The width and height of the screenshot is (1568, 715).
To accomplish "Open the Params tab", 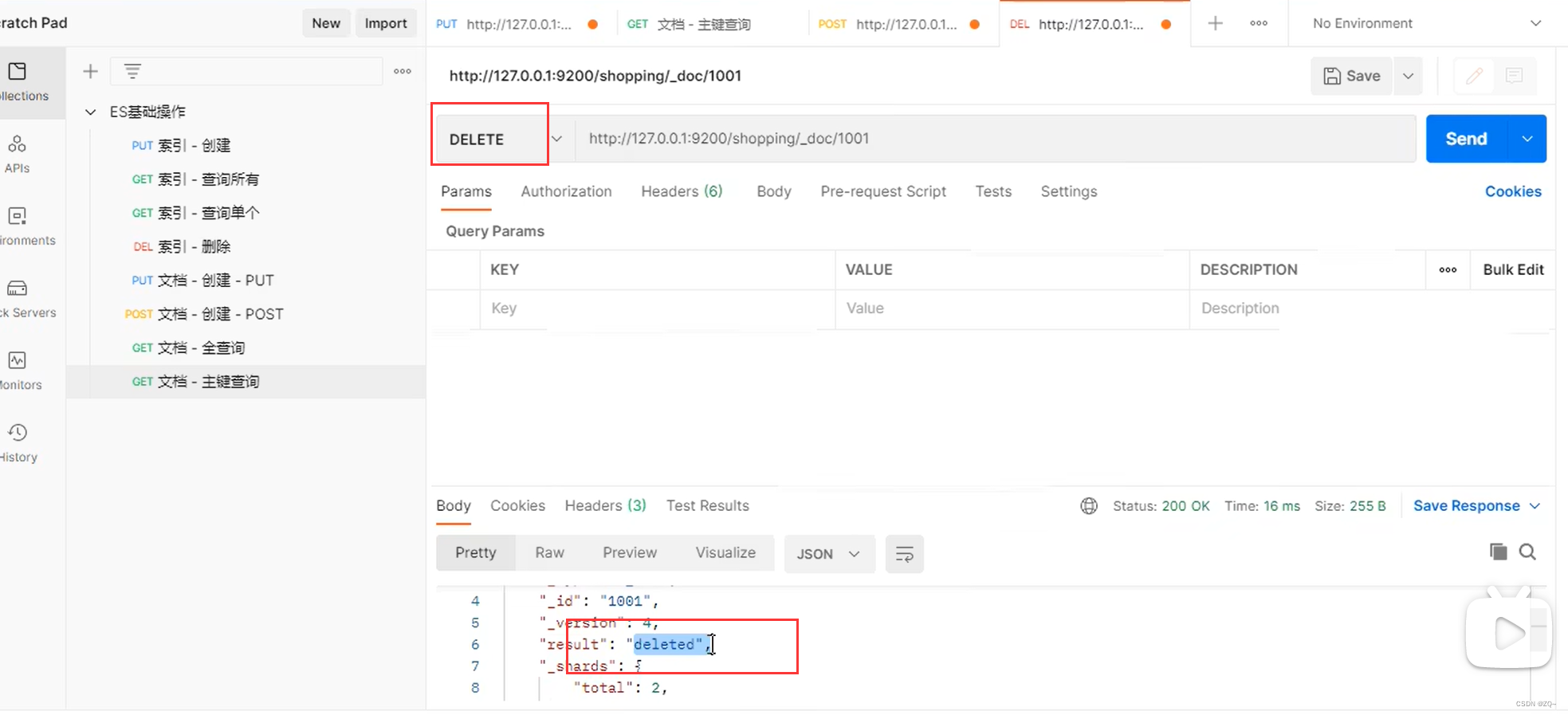I will click(466, 192).
